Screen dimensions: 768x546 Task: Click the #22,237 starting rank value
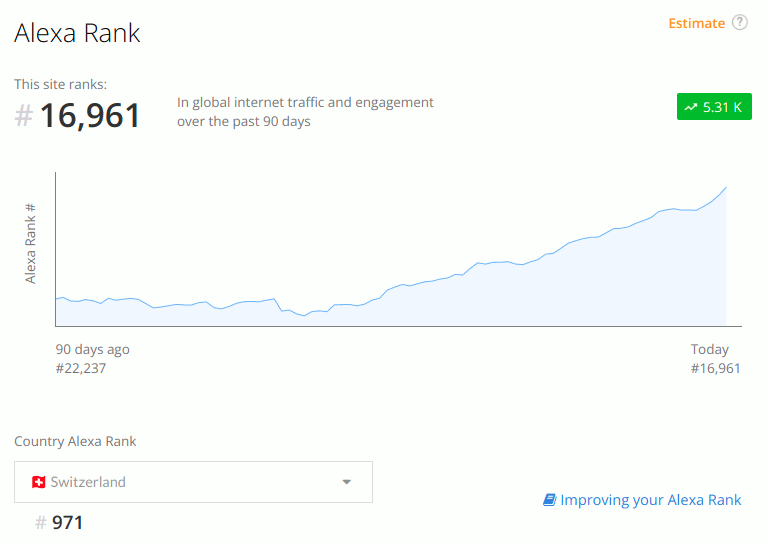pyautogui.click(x=80, y=368)
